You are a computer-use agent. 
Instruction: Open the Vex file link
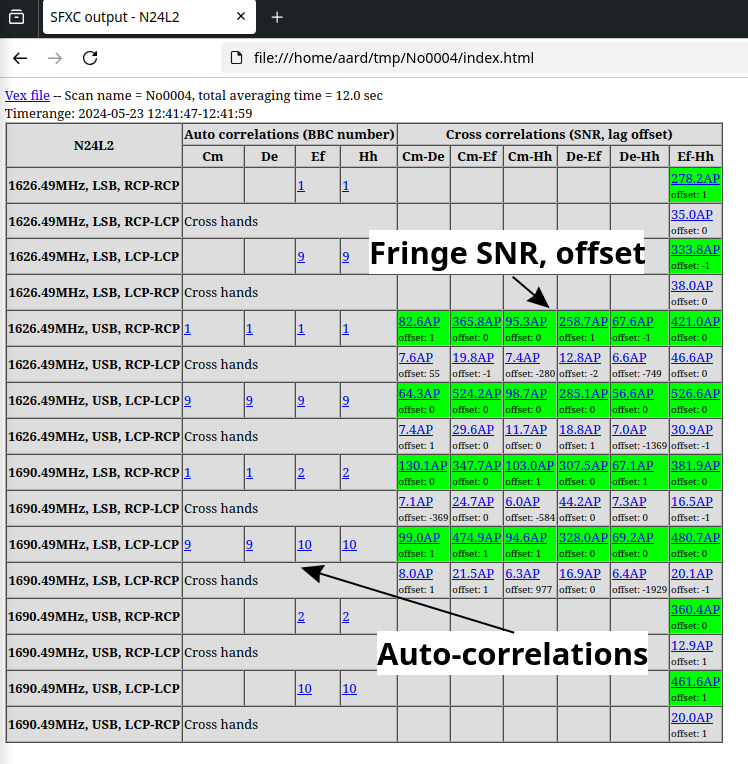coord(27,95)
